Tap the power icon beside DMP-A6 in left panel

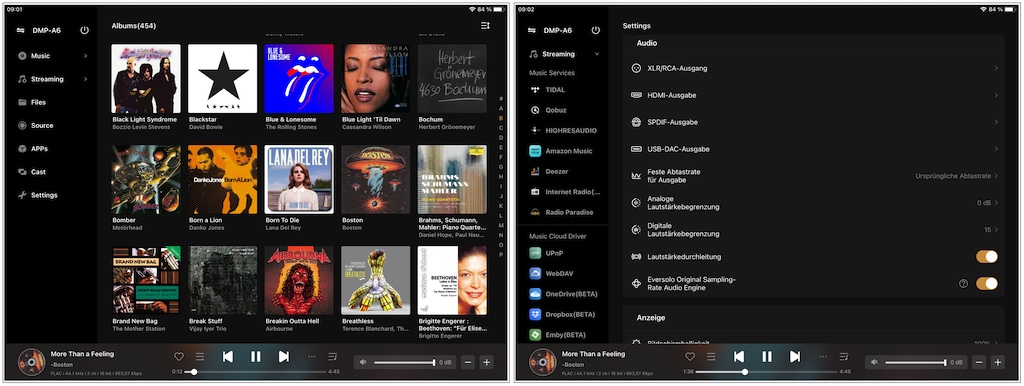pos(84,30)
